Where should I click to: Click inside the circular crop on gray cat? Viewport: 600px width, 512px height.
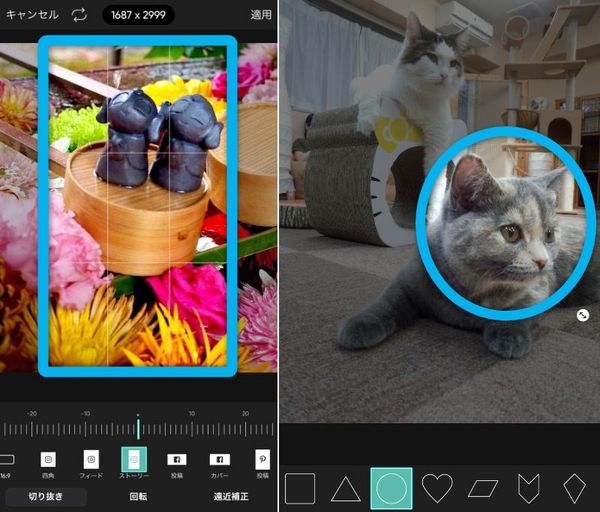click(506, 223)
